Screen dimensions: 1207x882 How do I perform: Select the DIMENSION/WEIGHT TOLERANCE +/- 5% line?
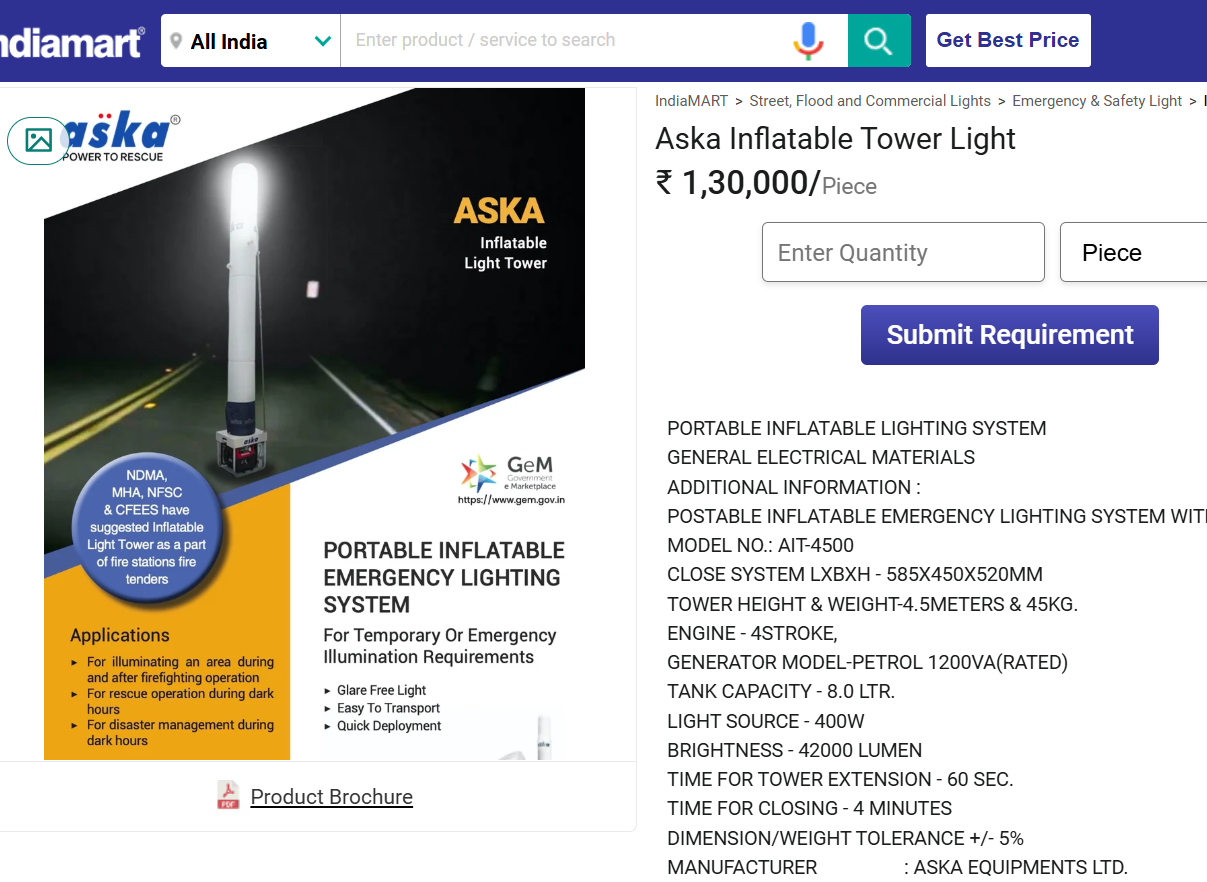(x=845, y=838)
